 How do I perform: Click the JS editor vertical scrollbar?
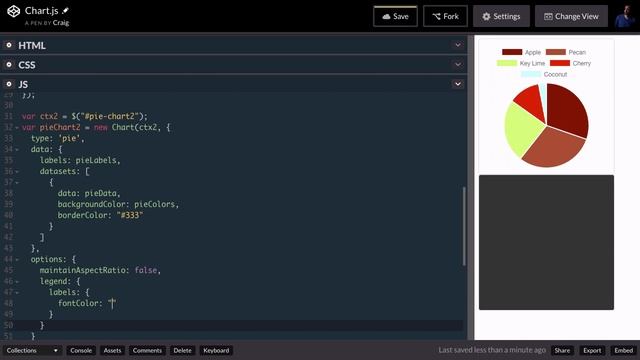pos(464,226)
